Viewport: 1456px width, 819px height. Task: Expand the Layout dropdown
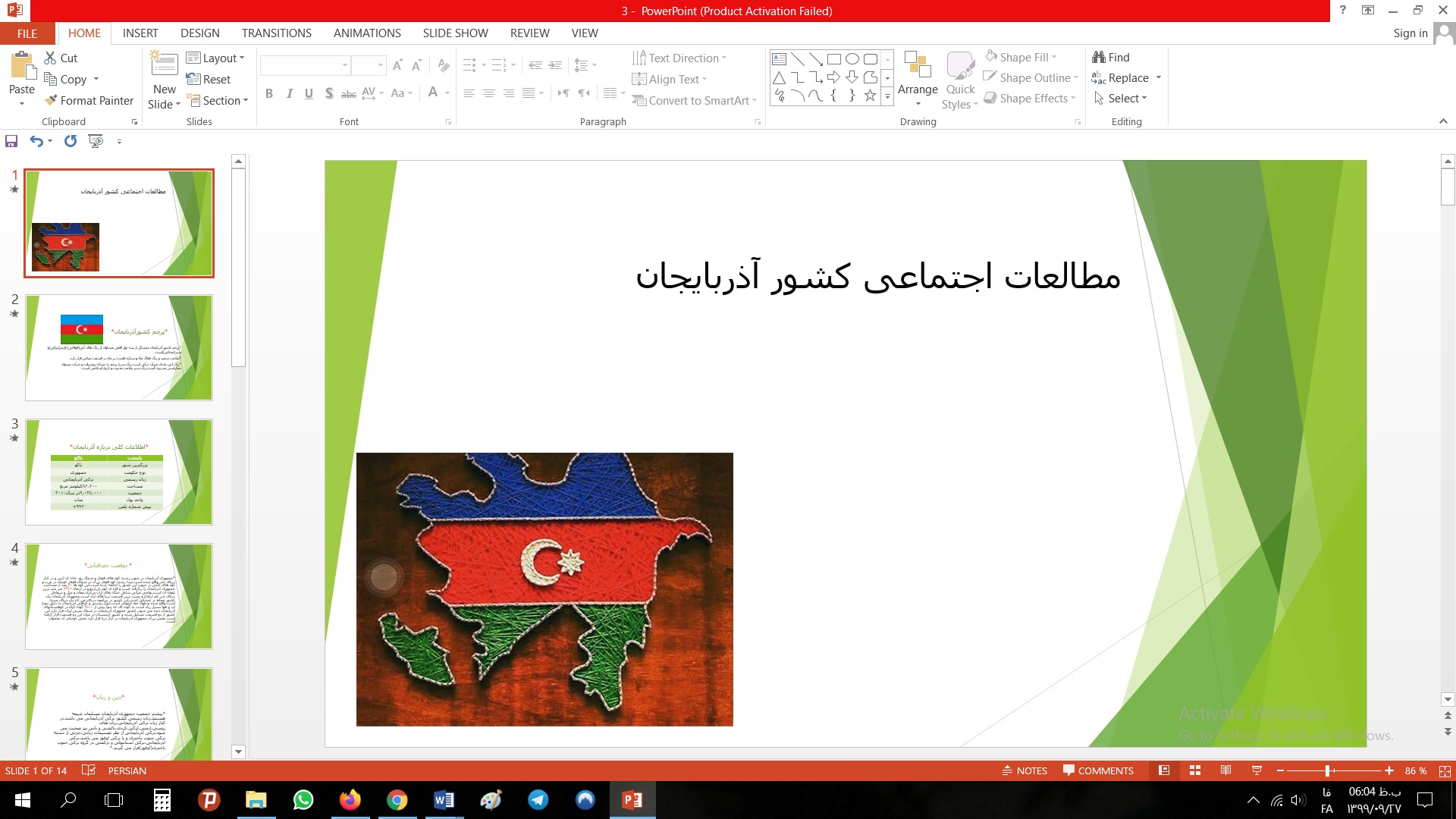[216, 58]
